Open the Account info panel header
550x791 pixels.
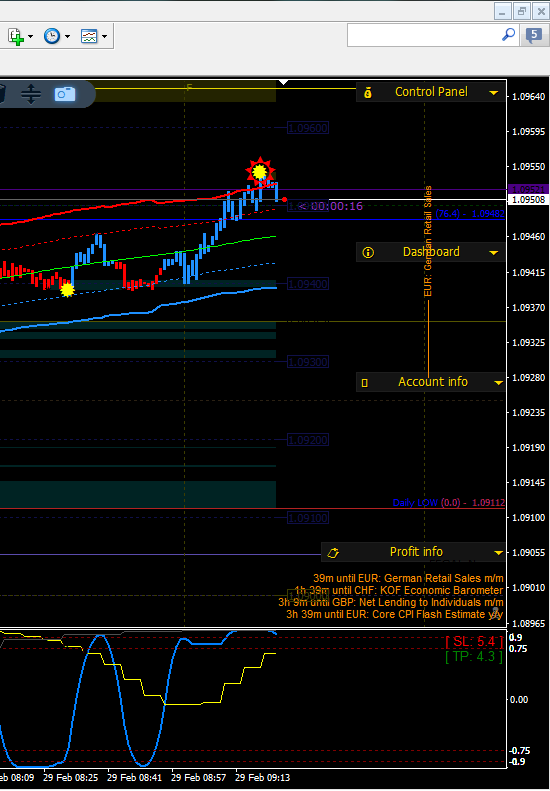pos(430,382)
